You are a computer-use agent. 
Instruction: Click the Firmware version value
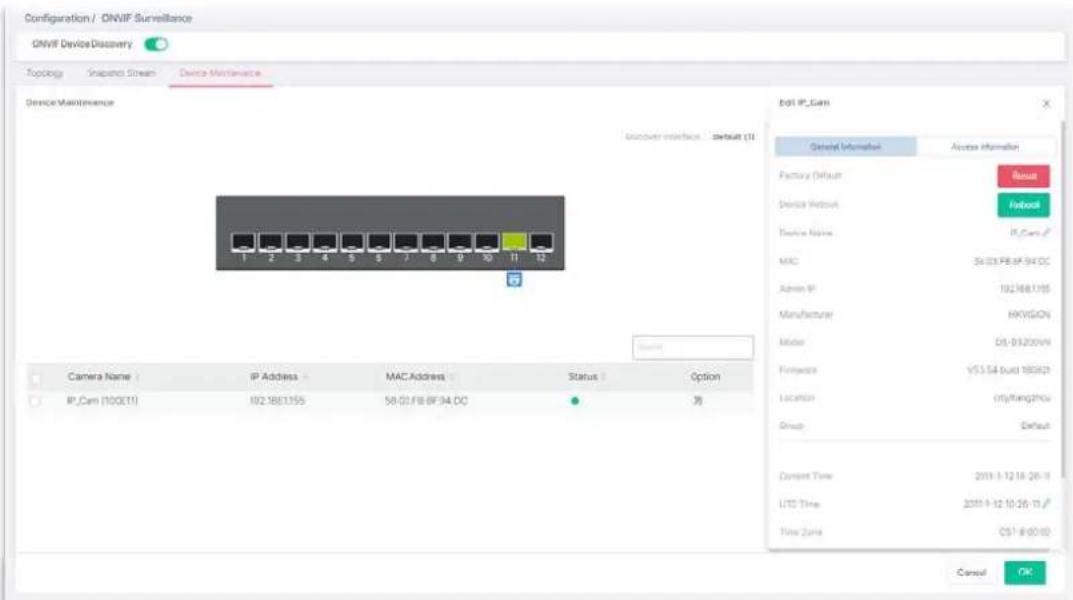click(x=1008, y=370)
